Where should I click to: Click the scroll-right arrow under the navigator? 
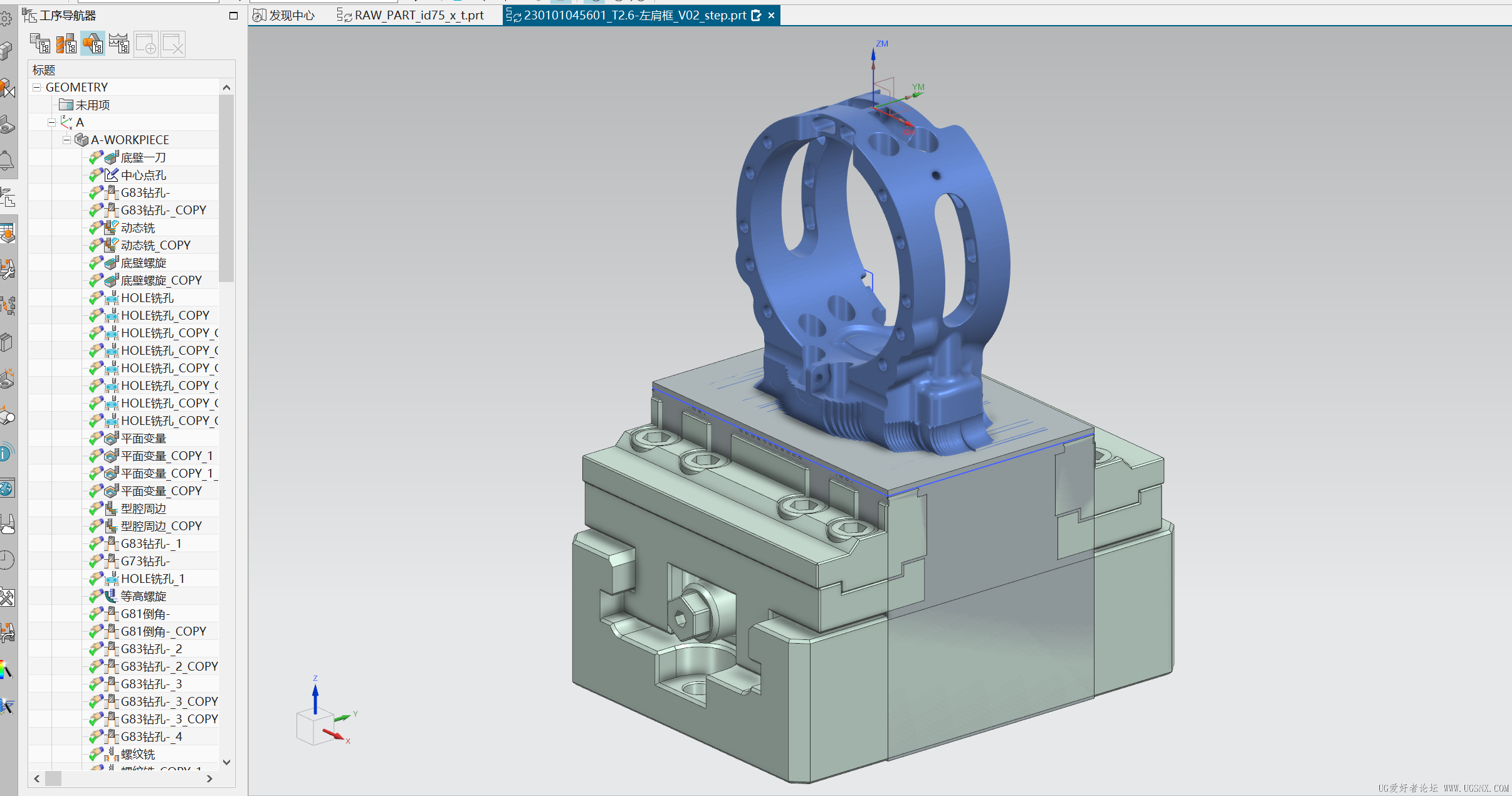point(209,778)
